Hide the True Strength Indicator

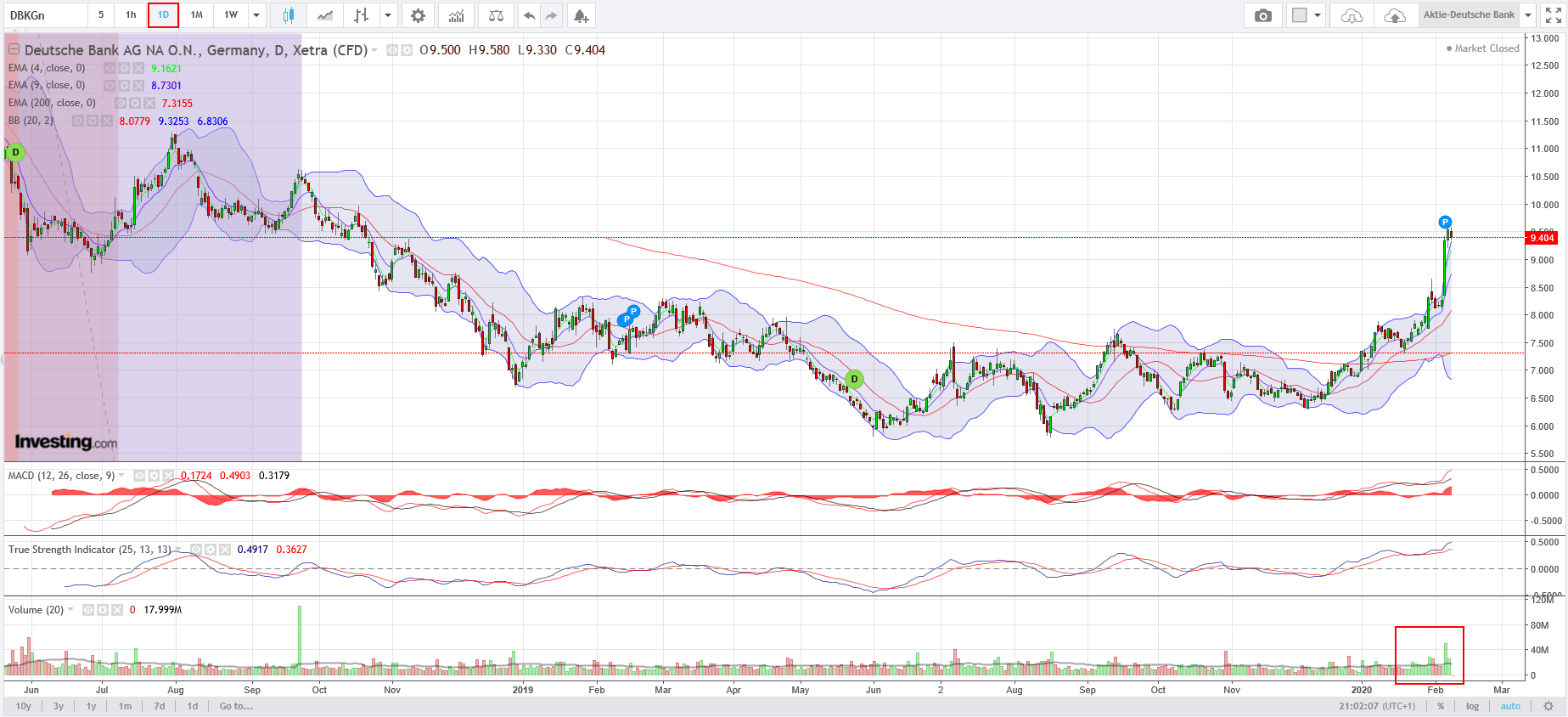point(197,550)
